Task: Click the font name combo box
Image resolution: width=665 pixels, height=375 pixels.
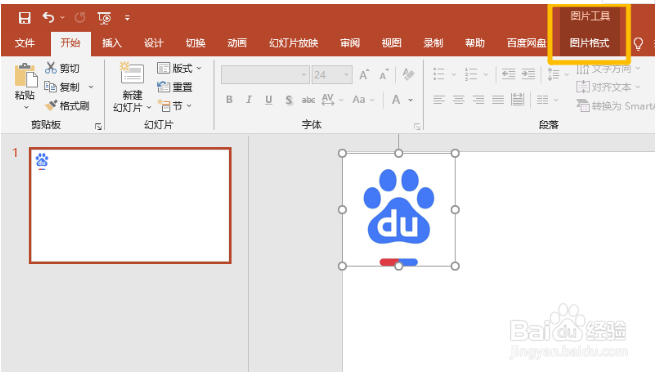Action: (x=265, y=75)
